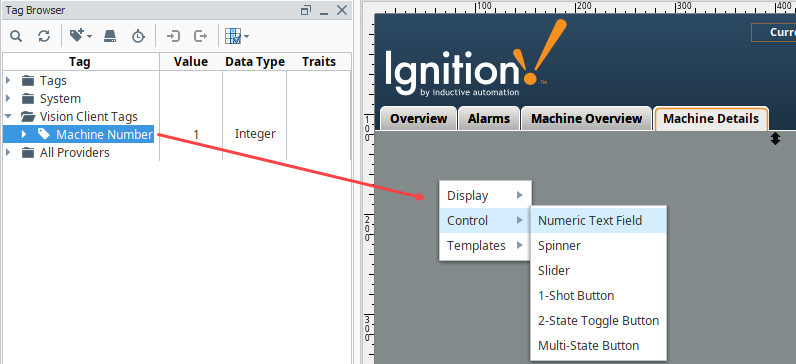Close the Tag Browser panel
Viewport: 796px width, 364px height.
[342, 10]
